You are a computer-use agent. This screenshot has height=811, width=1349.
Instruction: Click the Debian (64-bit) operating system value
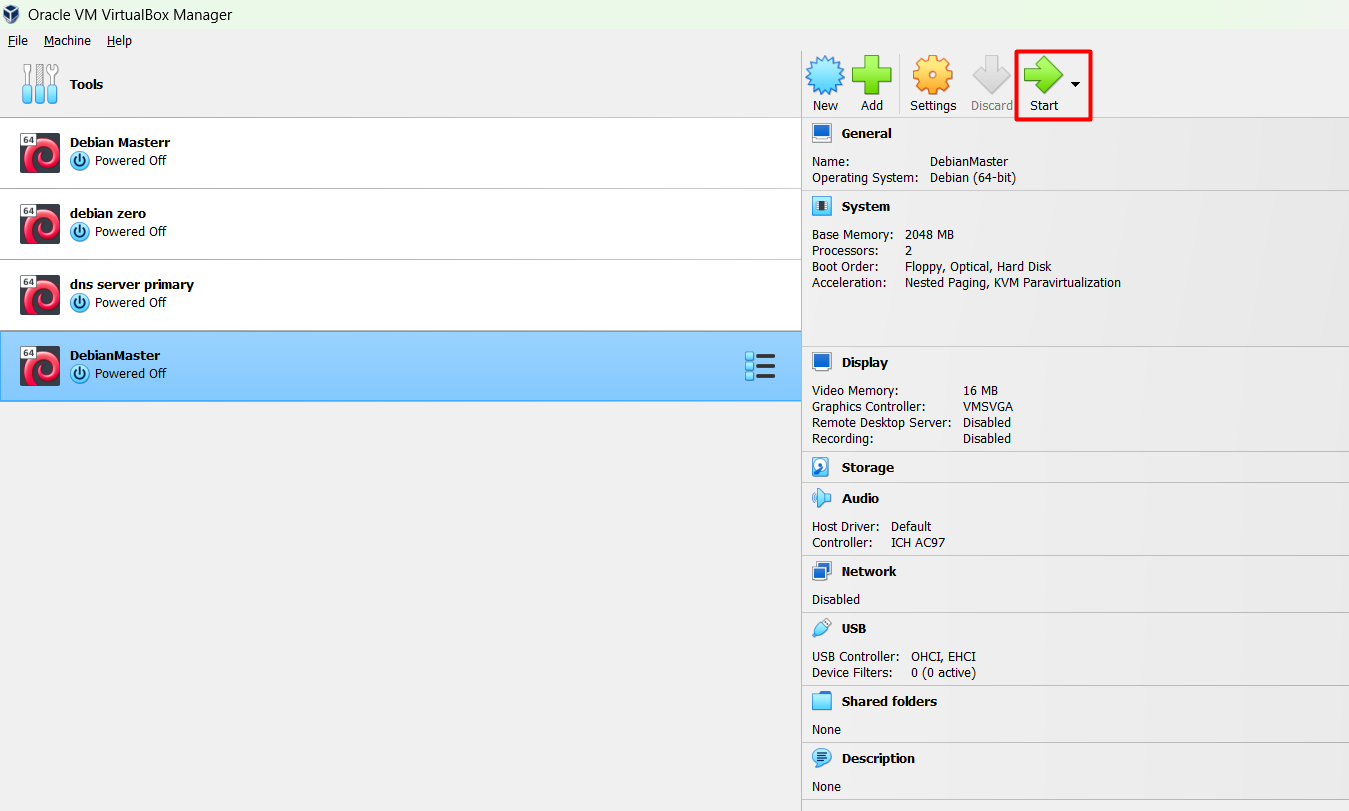click(x=973, y=177)
